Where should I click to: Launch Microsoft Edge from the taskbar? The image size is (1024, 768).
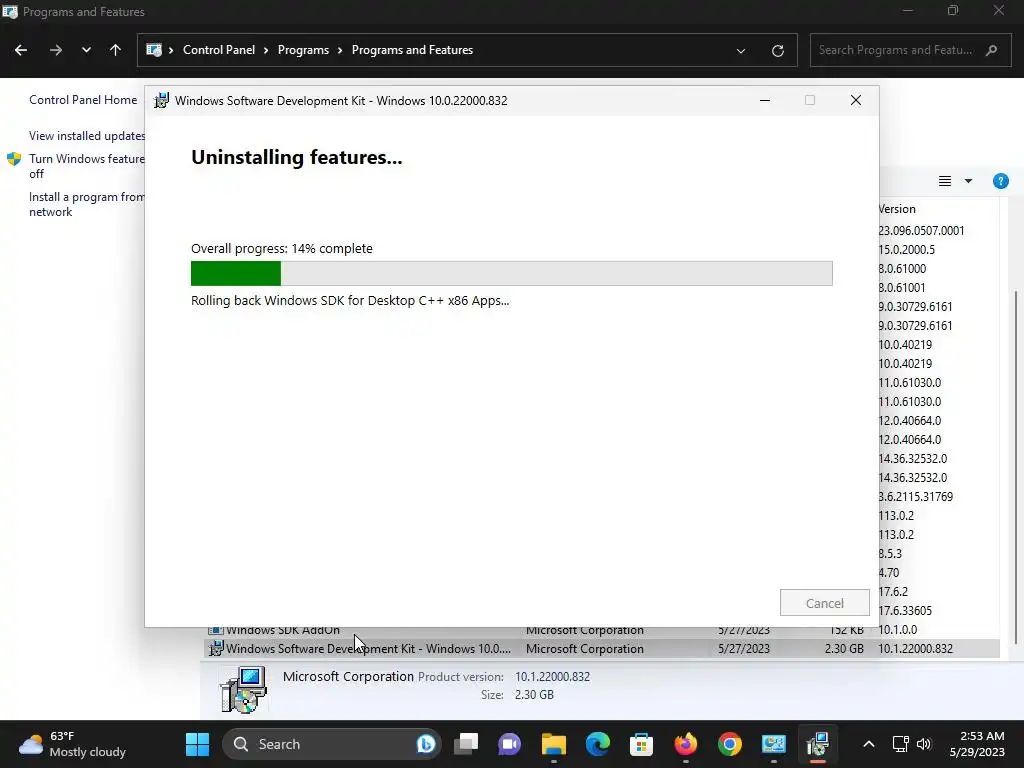(x=598, y=744)
